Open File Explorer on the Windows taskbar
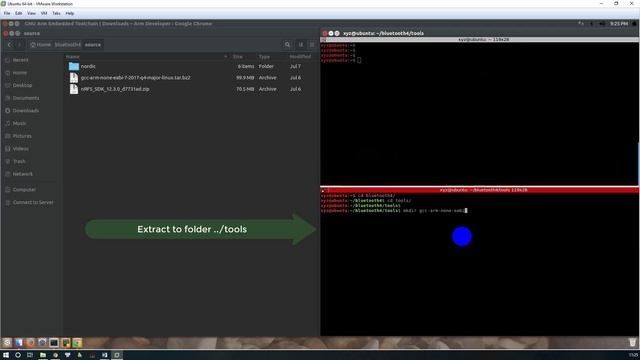 coord(42,355)
